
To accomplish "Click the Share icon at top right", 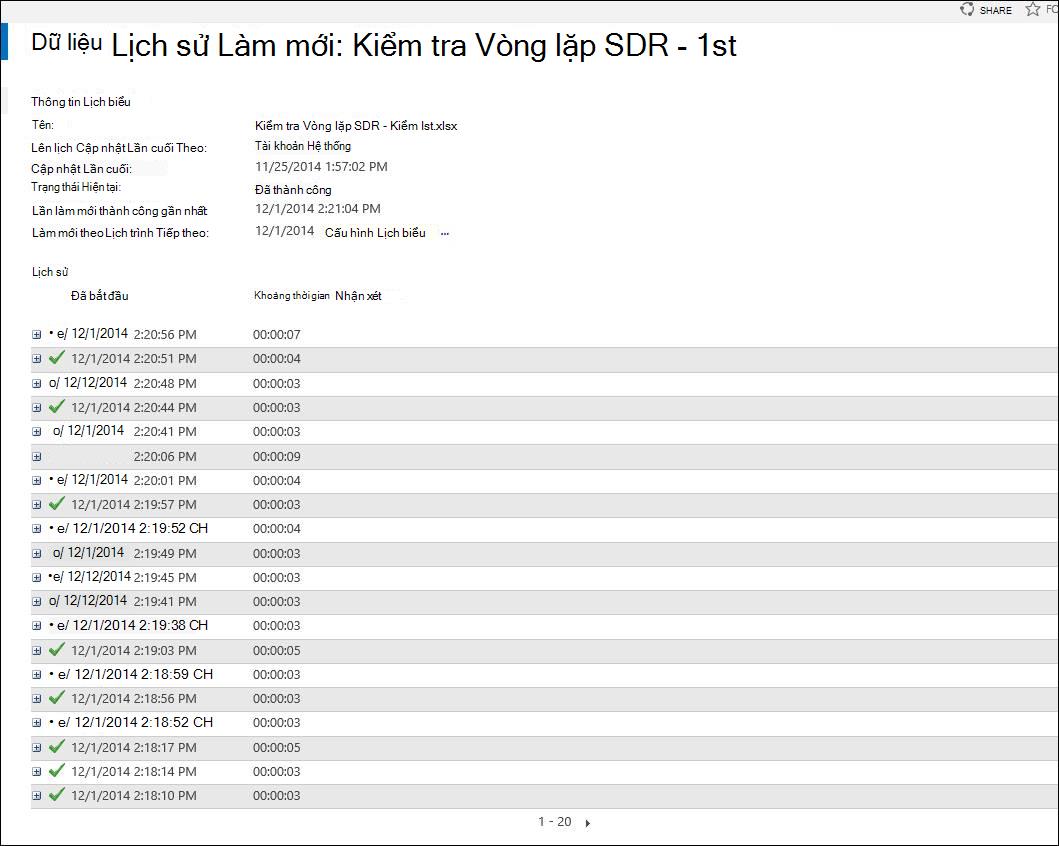I will click(x=967, y=9).
